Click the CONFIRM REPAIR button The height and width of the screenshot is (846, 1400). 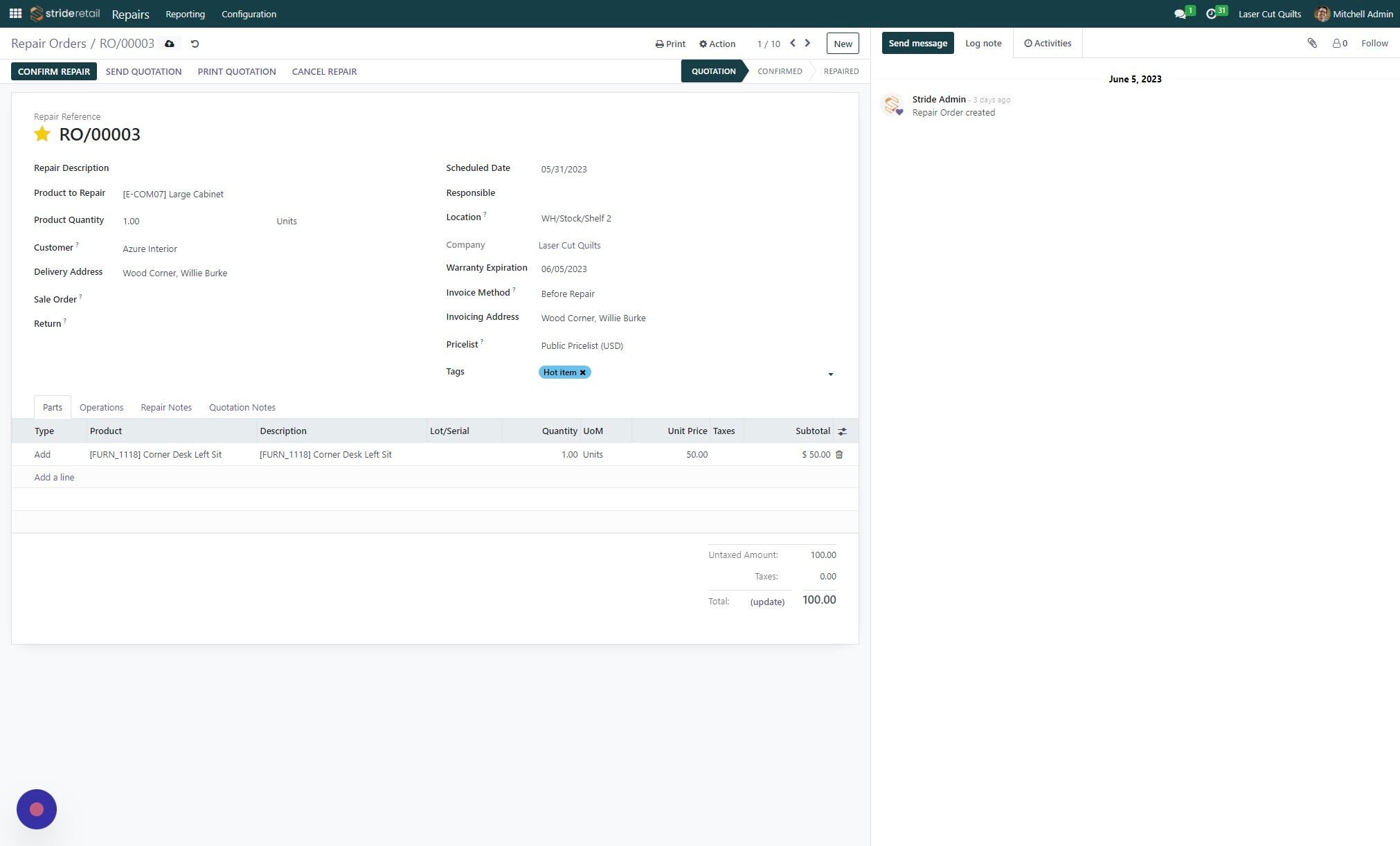click(53, 71)
